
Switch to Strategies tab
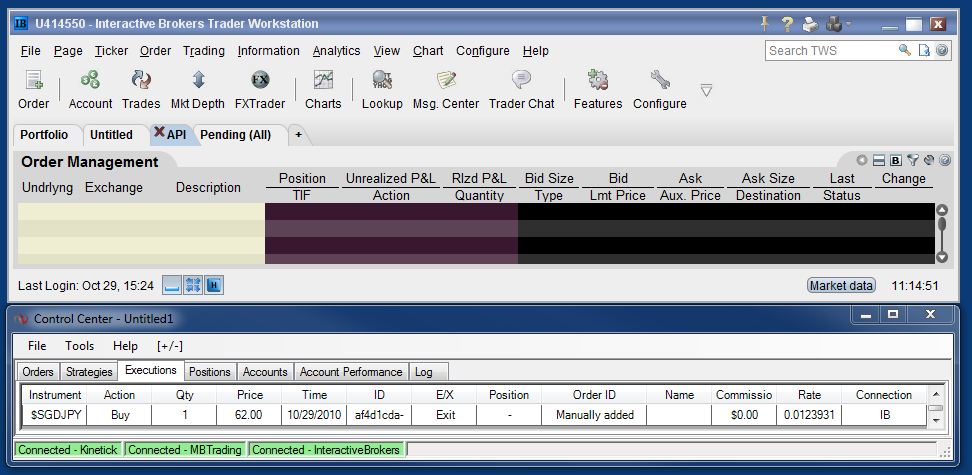click(89, 372)
